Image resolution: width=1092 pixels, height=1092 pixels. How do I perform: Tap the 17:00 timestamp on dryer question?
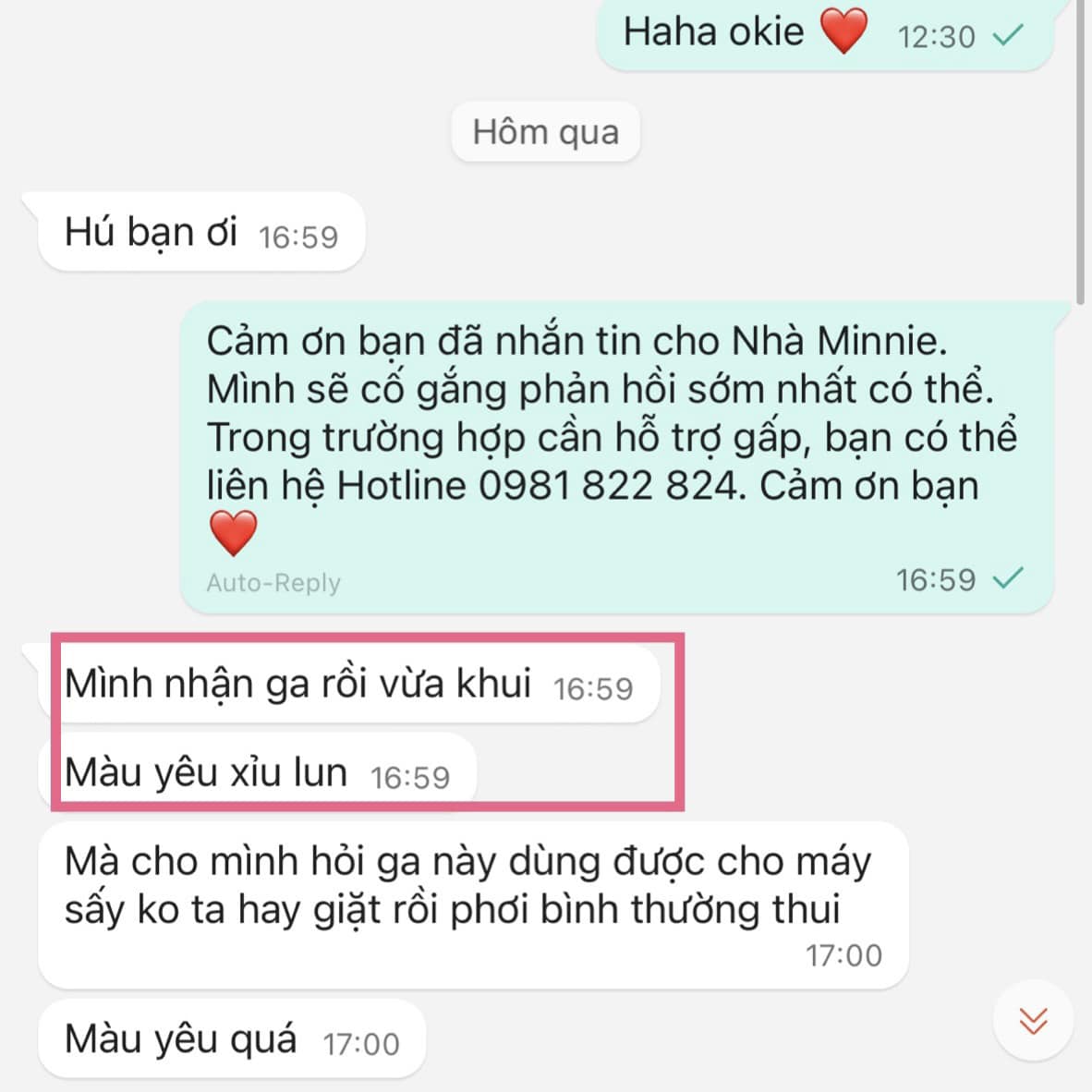pos(843,955)
